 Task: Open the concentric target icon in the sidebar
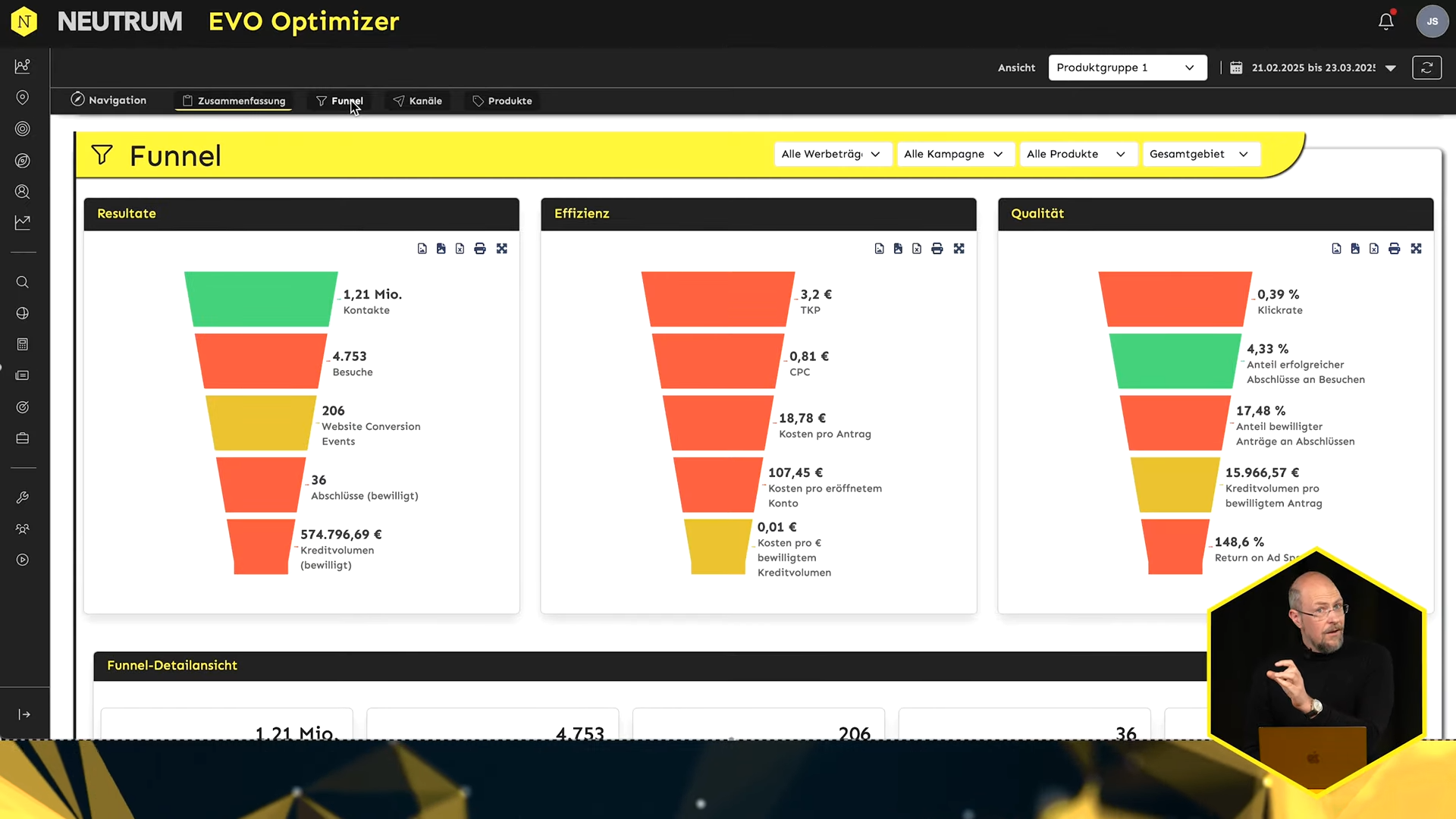(x=23, y=129)
